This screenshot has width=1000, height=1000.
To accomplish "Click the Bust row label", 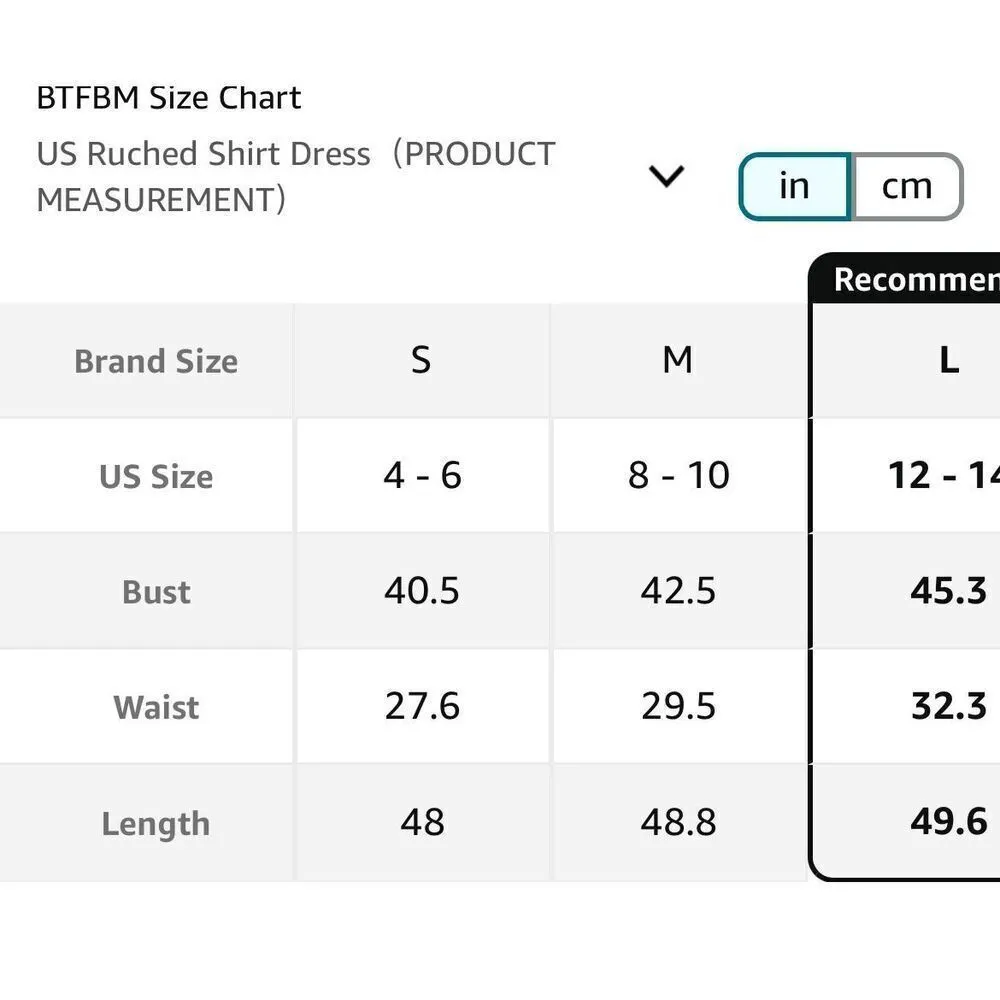I will coord(156,592).
